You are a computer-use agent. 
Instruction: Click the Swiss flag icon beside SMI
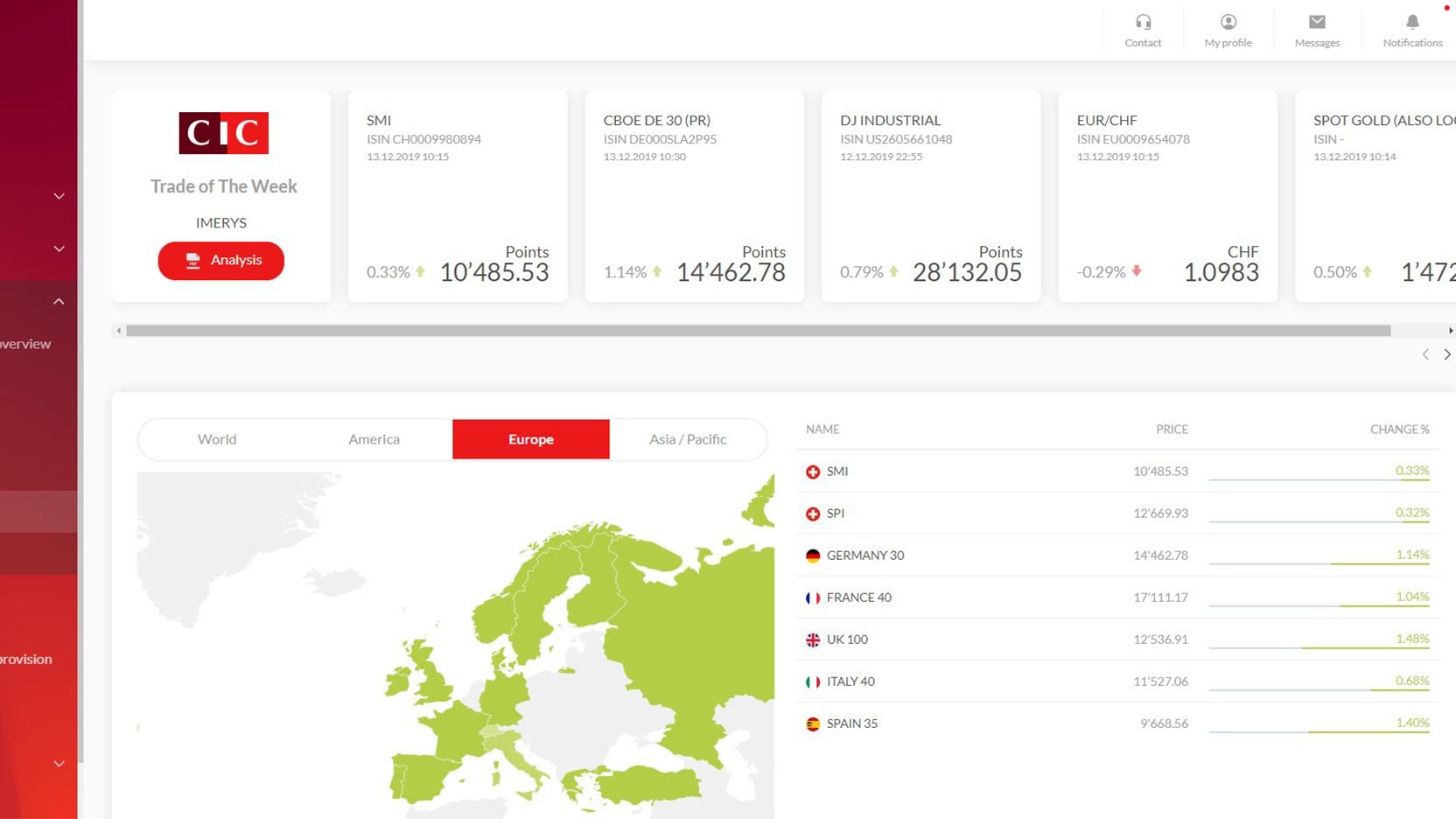click(813, 472)
